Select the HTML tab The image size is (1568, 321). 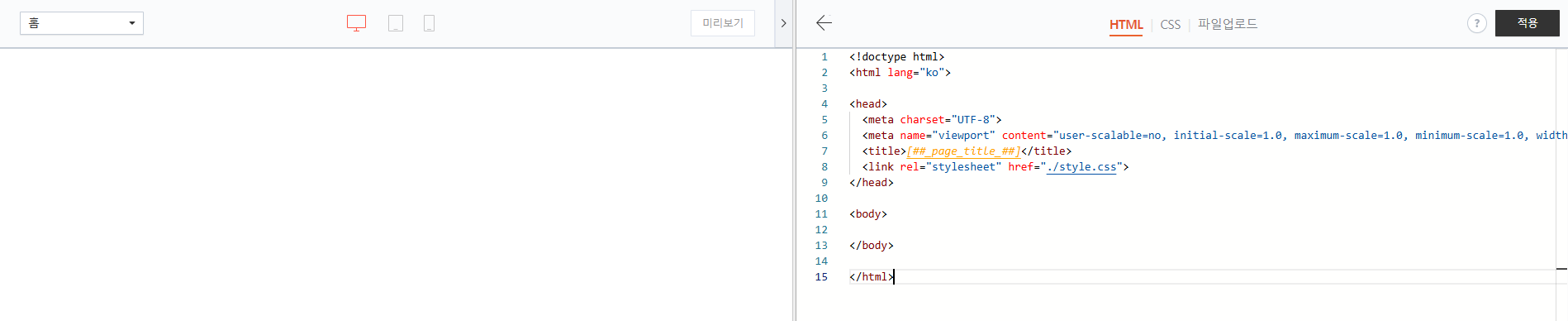(1126, 25)
